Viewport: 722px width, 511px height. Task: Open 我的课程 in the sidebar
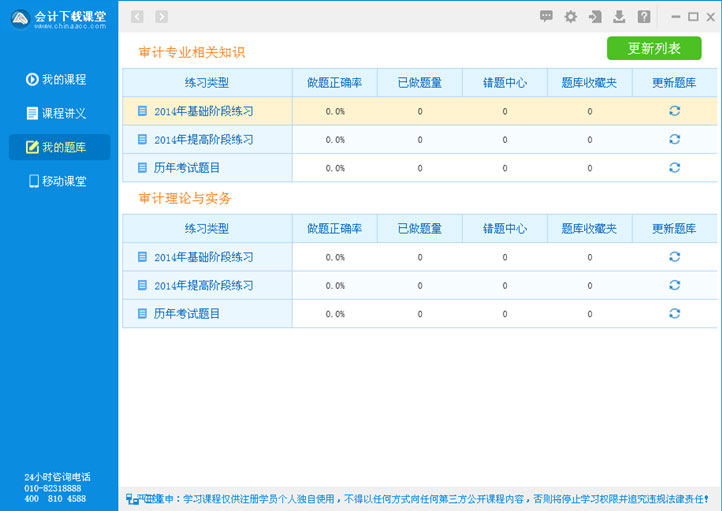58,80
